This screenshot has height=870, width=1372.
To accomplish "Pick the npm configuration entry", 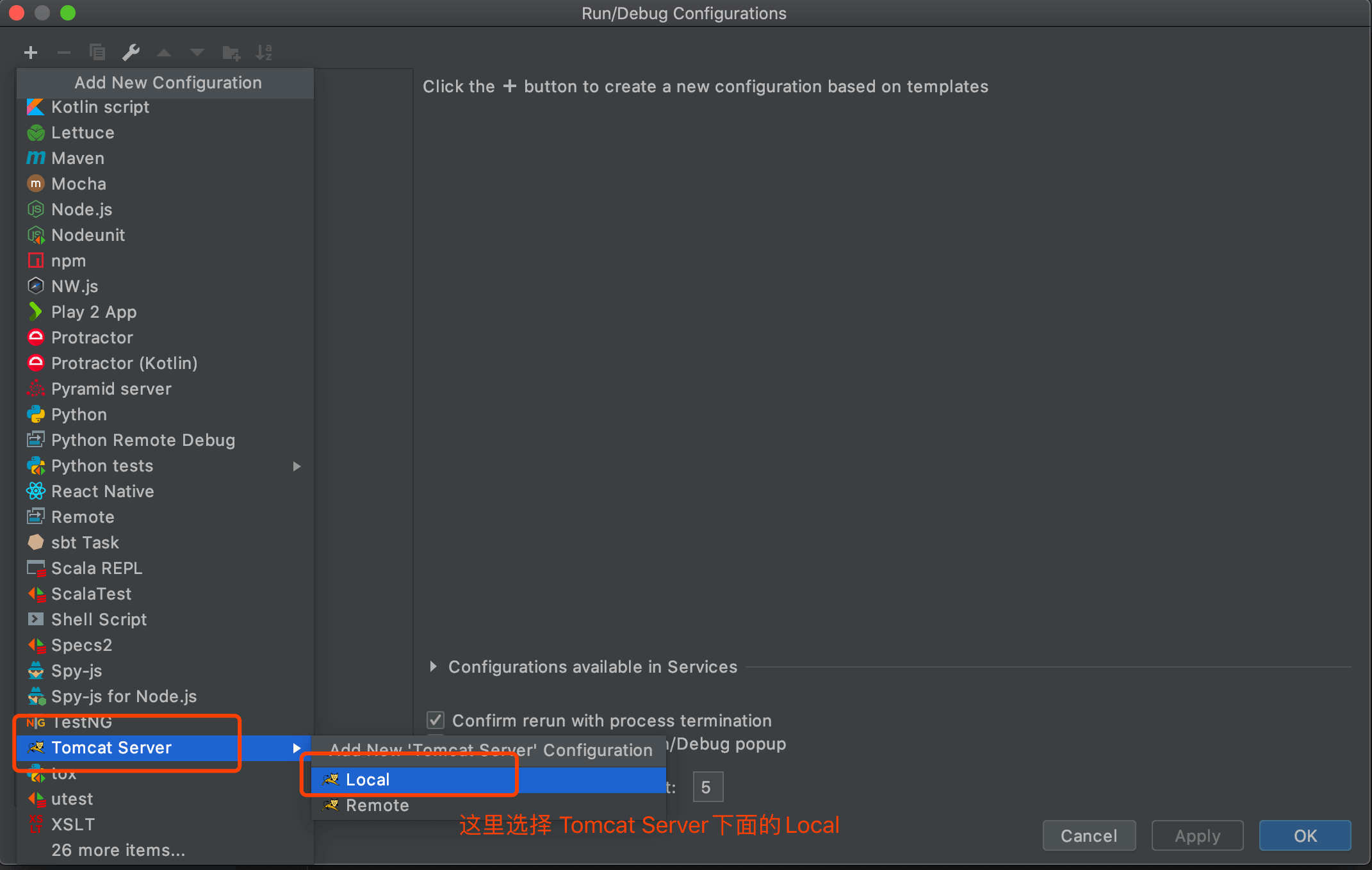I will click(68, 261).
